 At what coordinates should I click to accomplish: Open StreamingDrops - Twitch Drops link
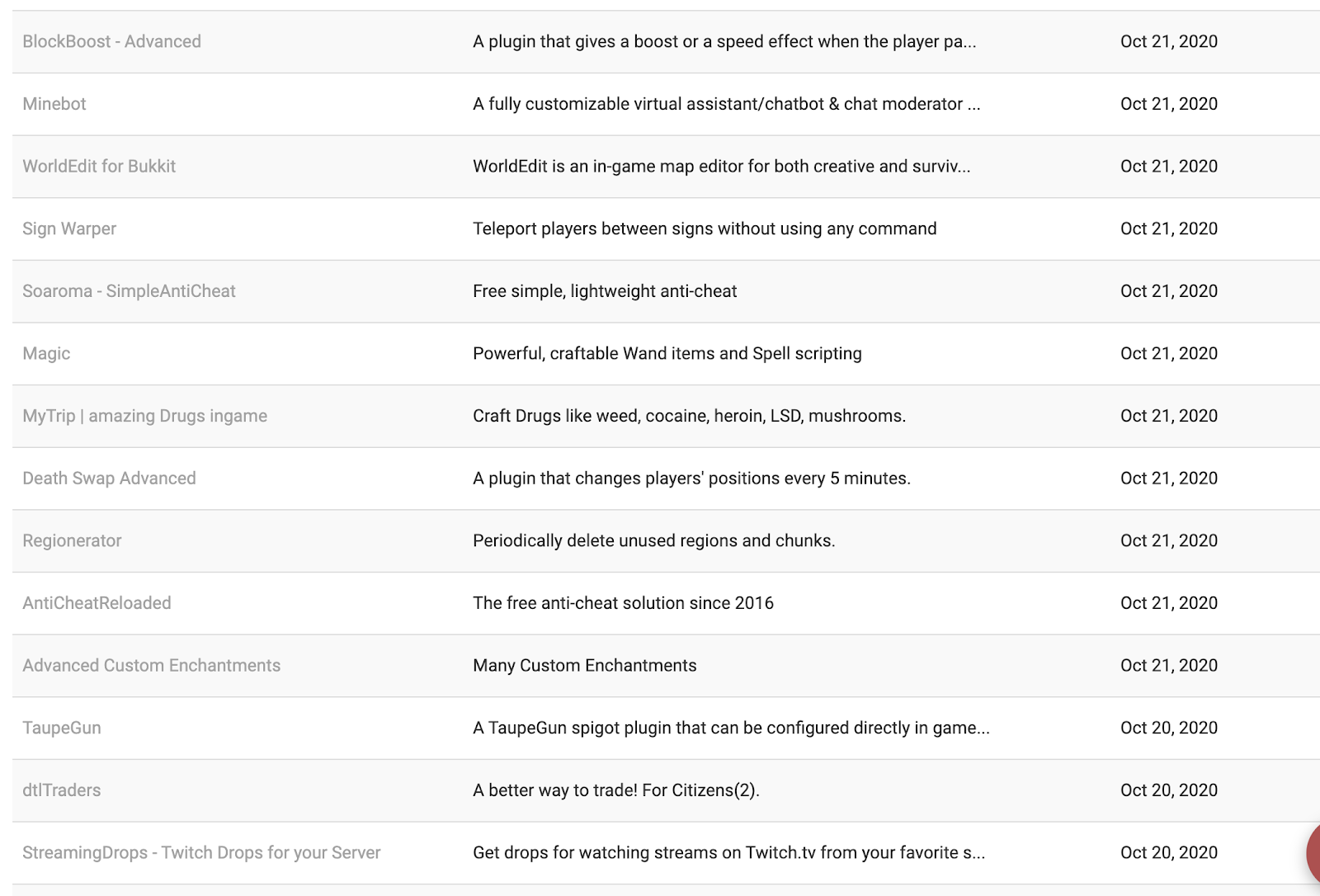(x=201, y=852)
